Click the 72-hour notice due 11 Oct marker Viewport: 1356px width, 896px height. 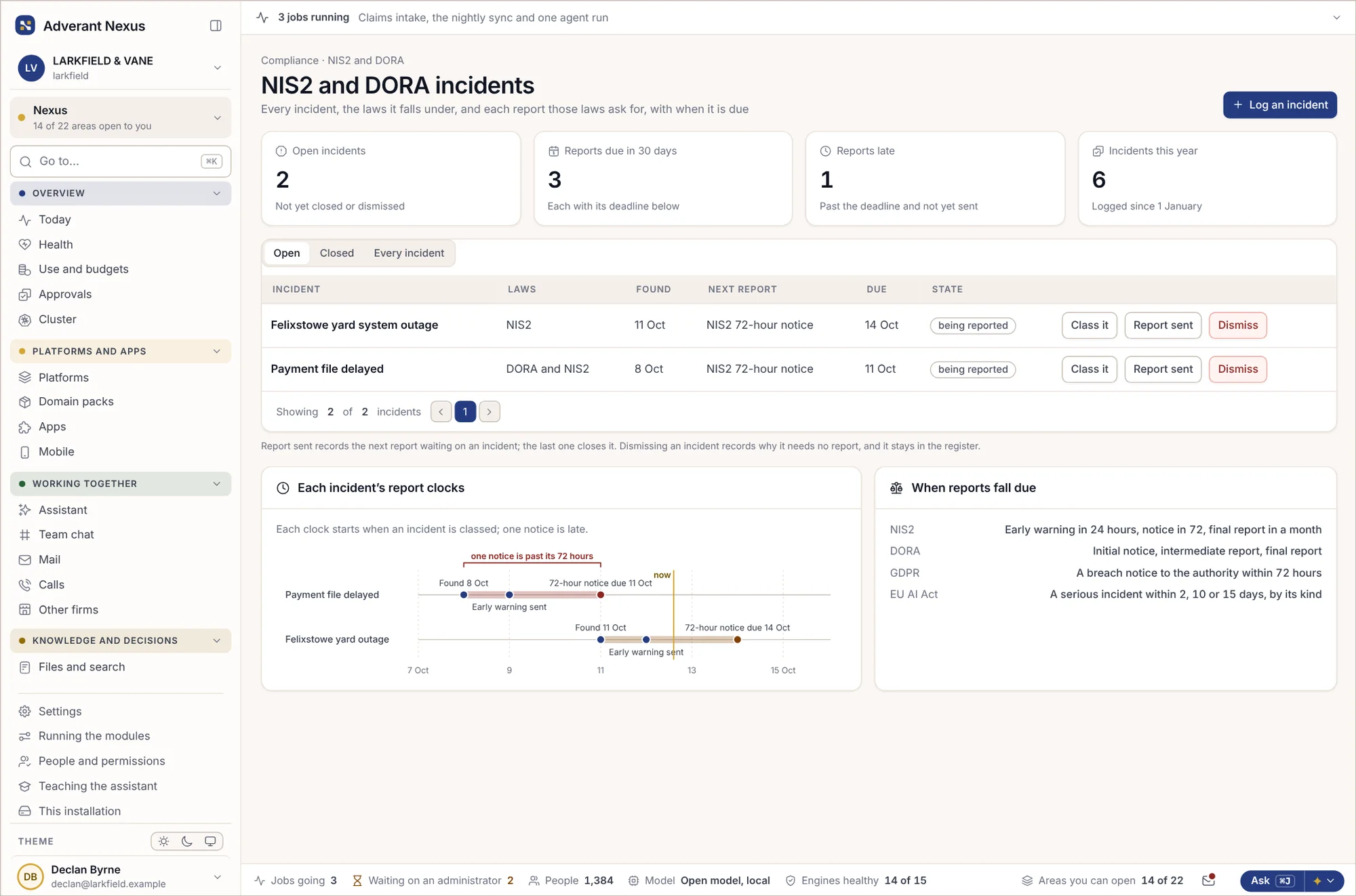[x=601, y=595]
